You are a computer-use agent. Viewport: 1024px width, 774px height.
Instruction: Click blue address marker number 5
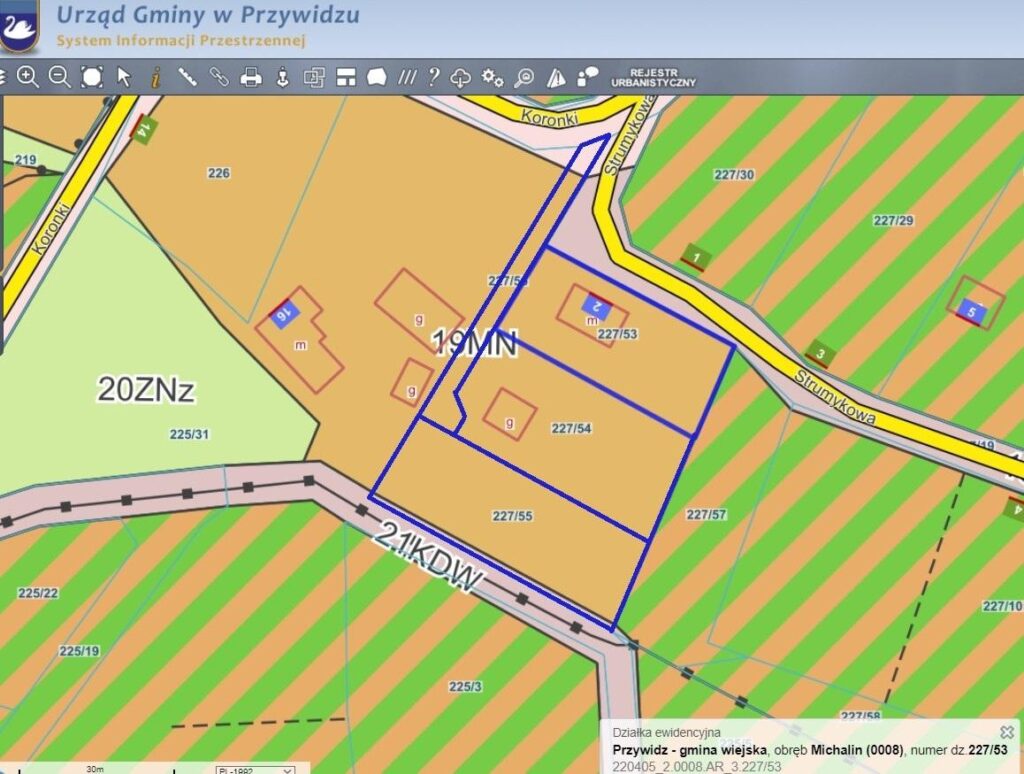coord(971,312)
